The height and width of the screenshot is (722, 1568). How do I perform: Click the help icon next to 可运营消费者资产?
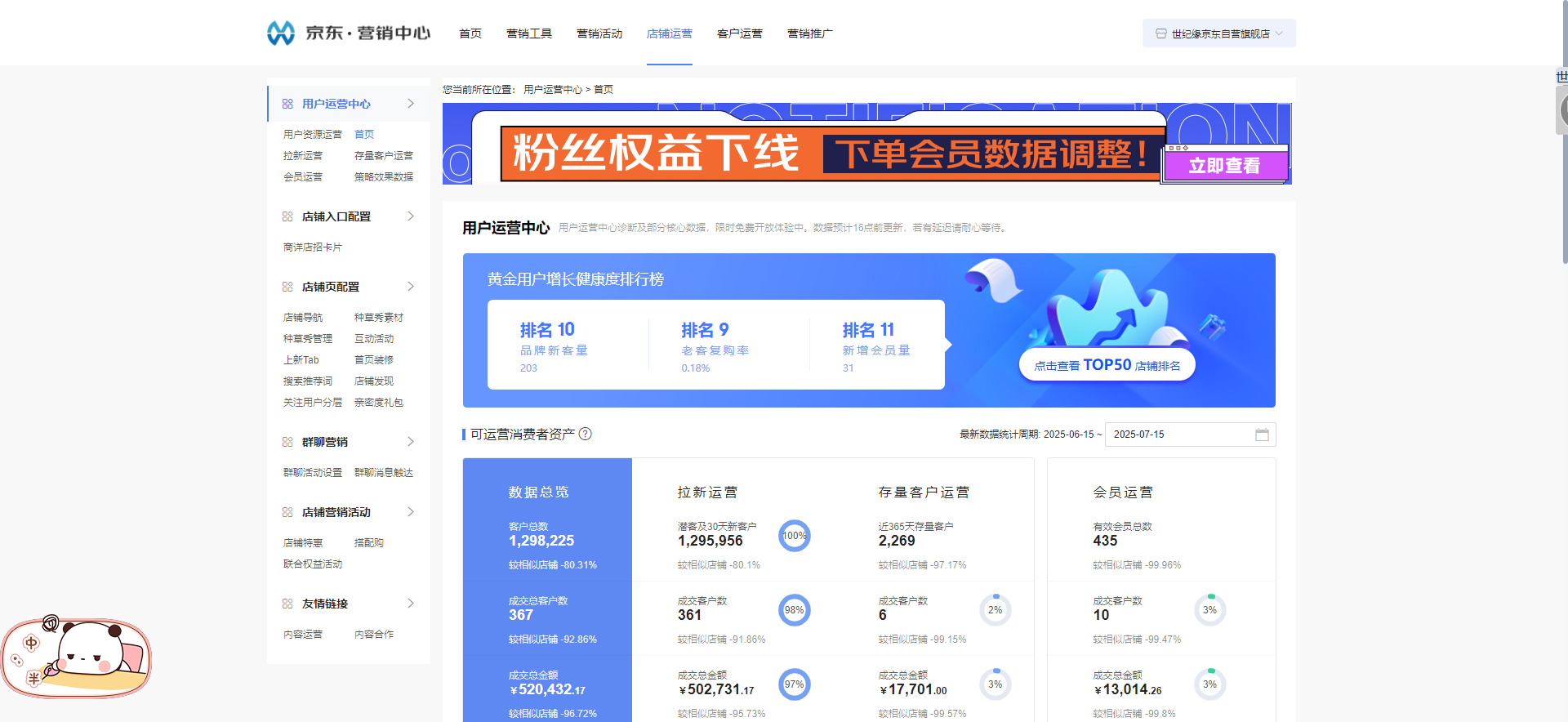(586, 435)
